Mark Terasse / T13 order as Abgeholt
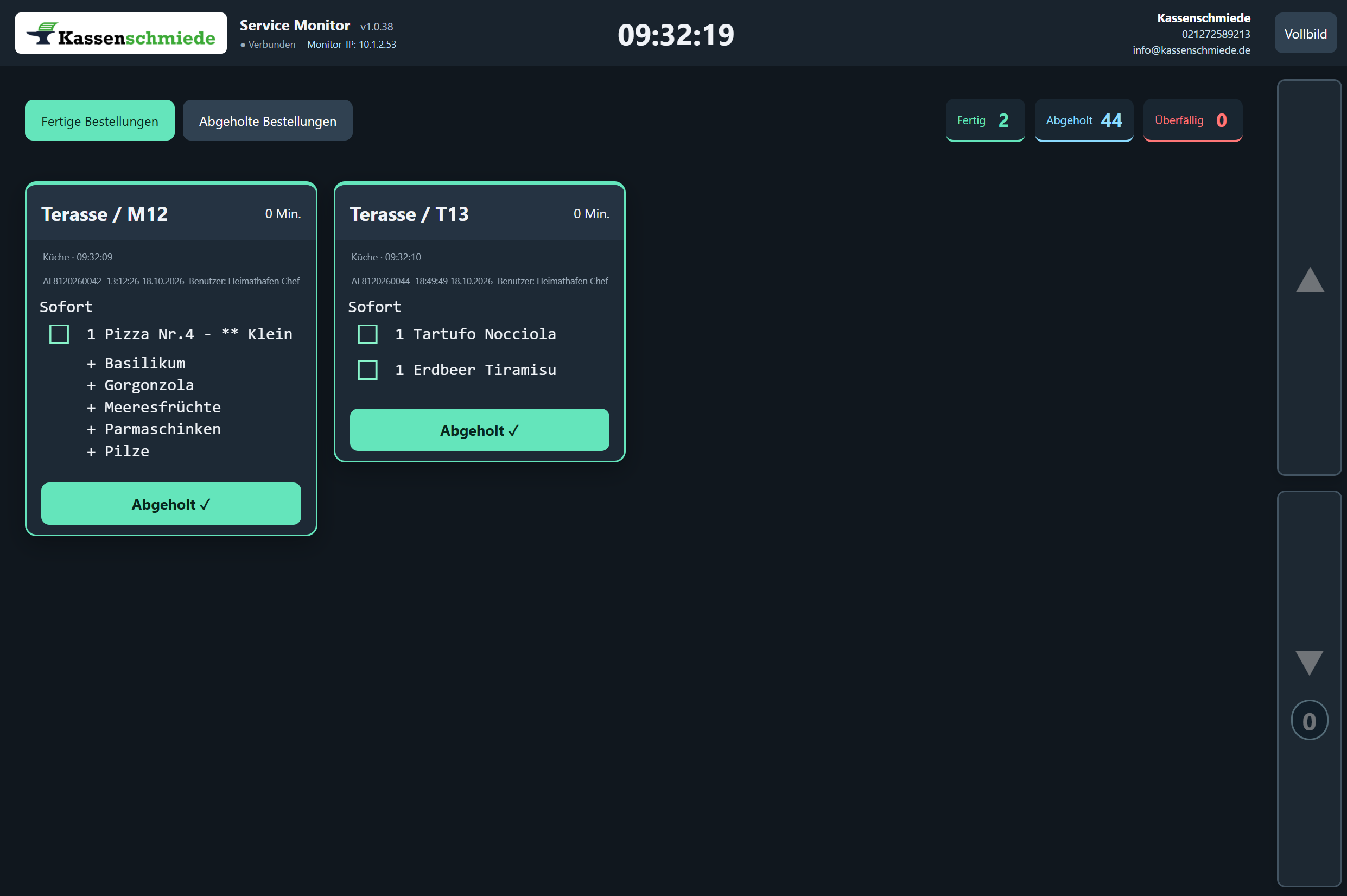1347x896 pixels. click(x=479, y=430)
